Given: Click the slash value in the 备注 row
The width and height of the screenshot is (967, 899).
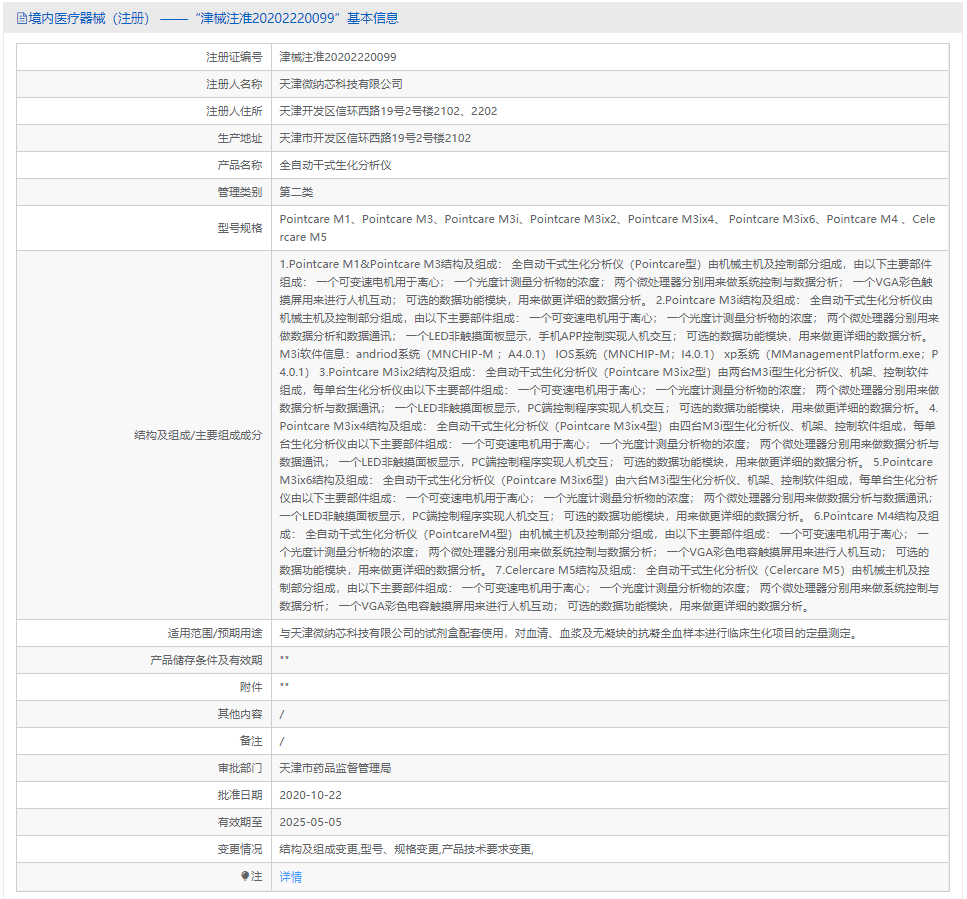Looking at the screenshot, I should 282,742.
